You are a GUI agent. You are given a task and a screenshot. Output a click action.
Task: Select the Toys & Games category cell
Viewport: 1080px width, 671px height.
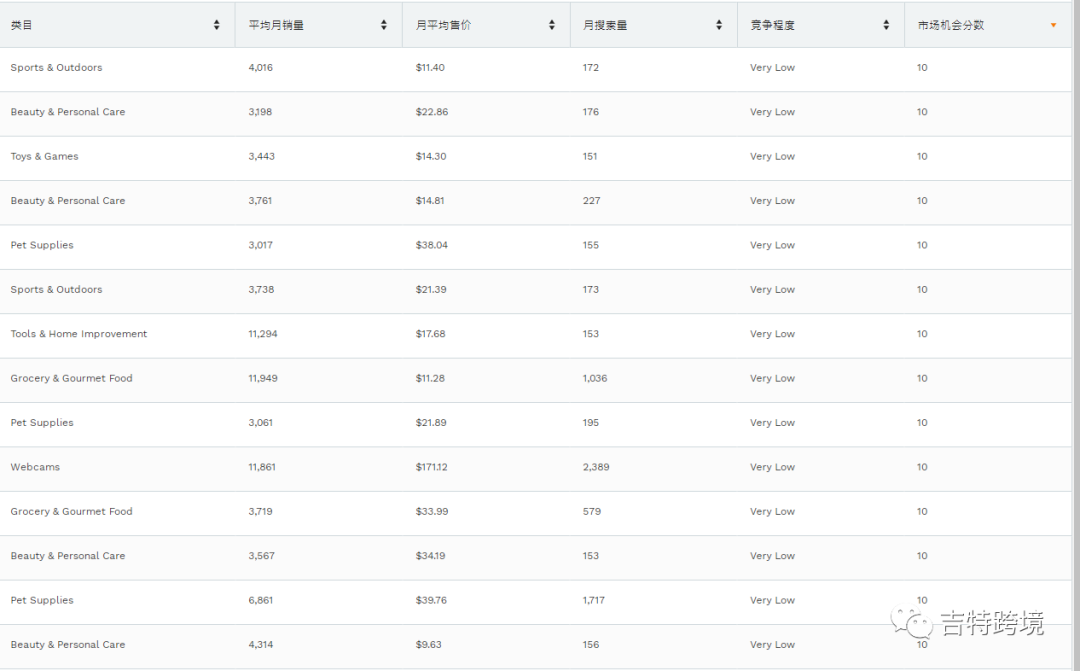point(44,156)
